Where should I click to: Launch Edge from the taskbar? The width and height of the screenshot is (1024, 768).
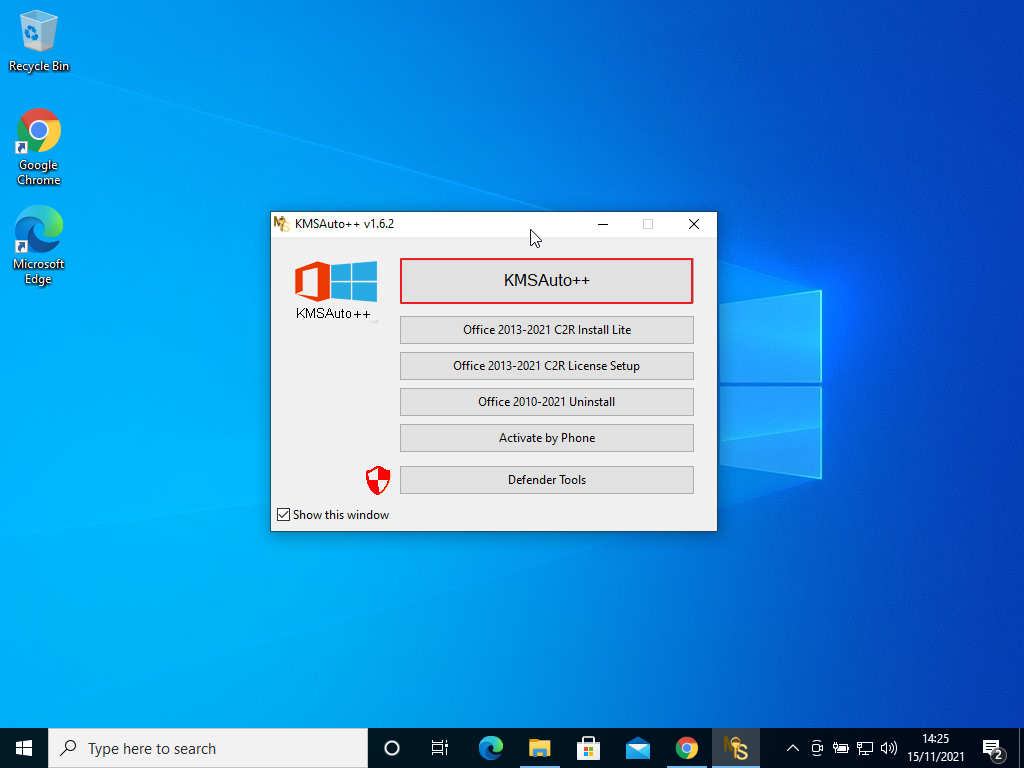pos(490,748)
